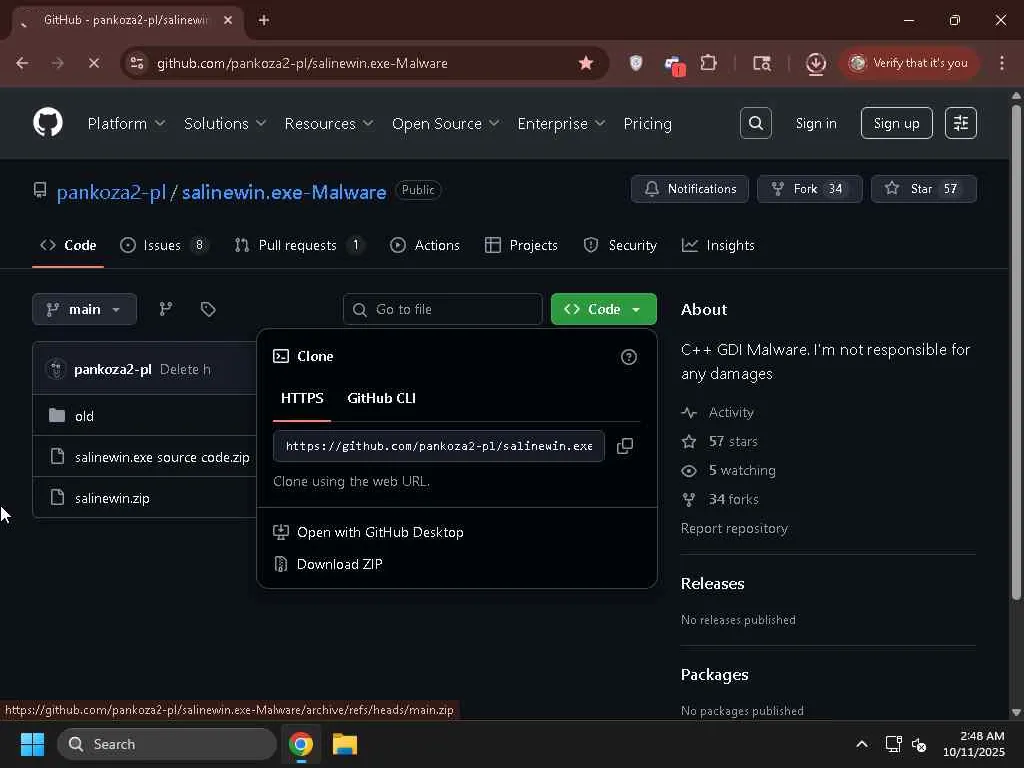This screenshot has width=1024, height=768.
Task: Switch to the Code repository tab
Action: point(68,246)
